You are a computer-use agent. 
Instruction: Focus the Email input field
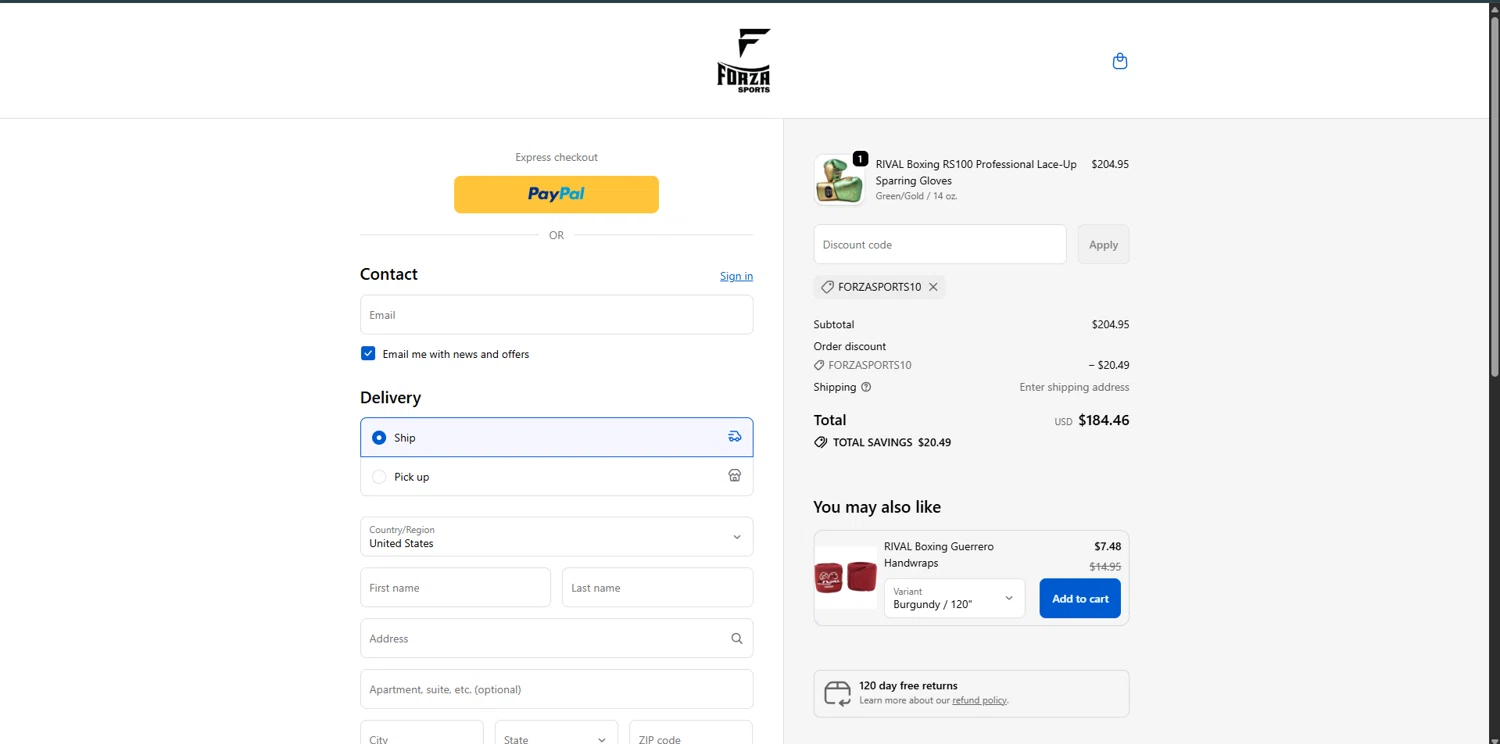556,314
